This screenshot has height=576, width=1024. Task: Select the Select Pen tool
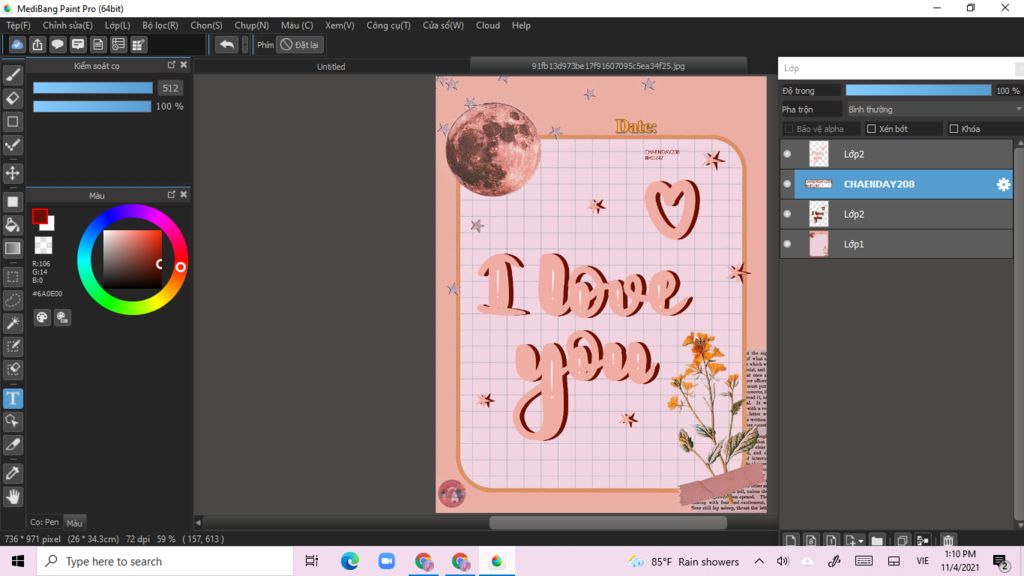12,346
